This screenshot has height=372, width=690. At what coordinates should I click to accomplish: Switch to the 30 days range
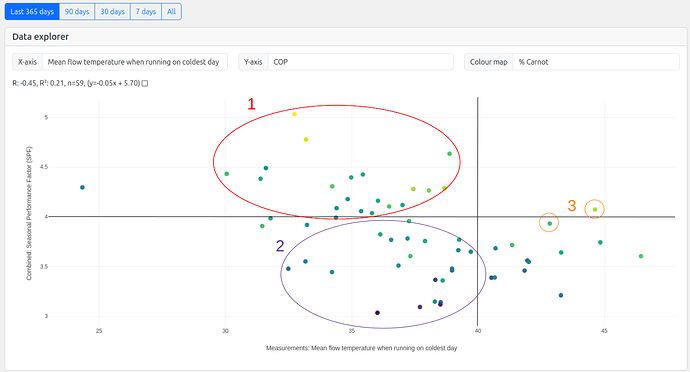coord(113,12)
